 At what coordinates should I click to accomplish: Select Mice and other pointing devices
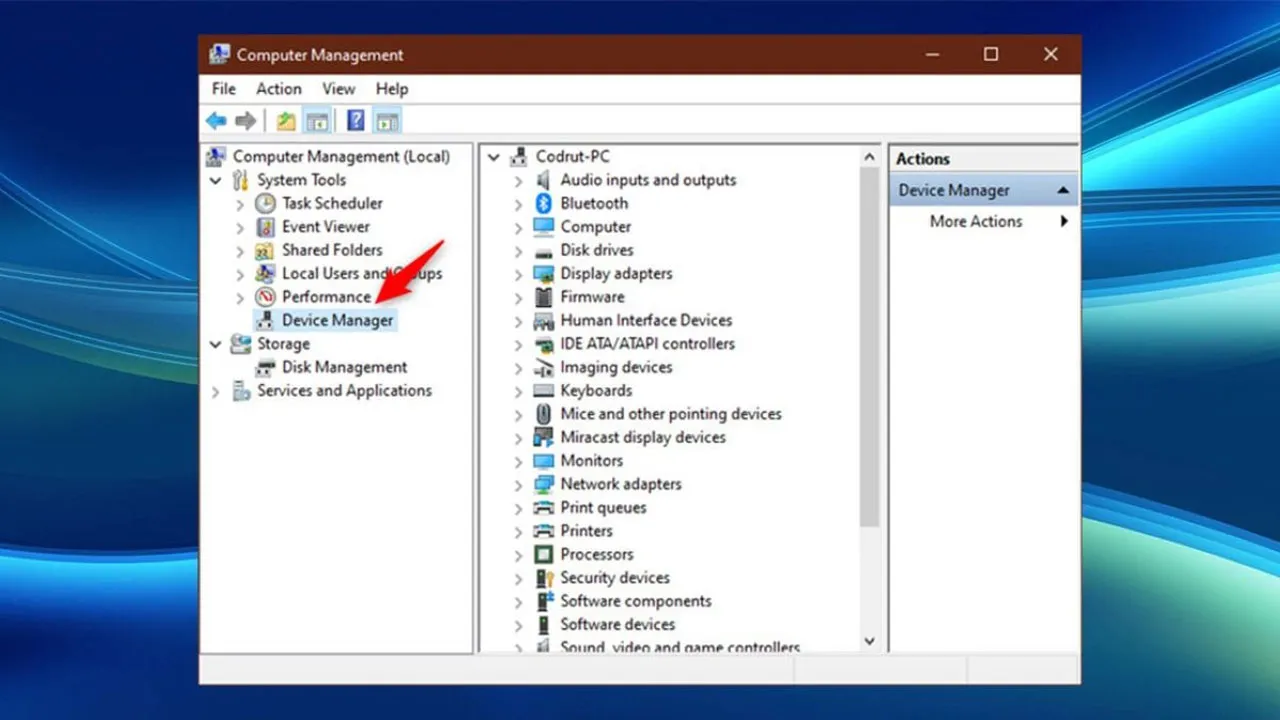tap(670, 414)
